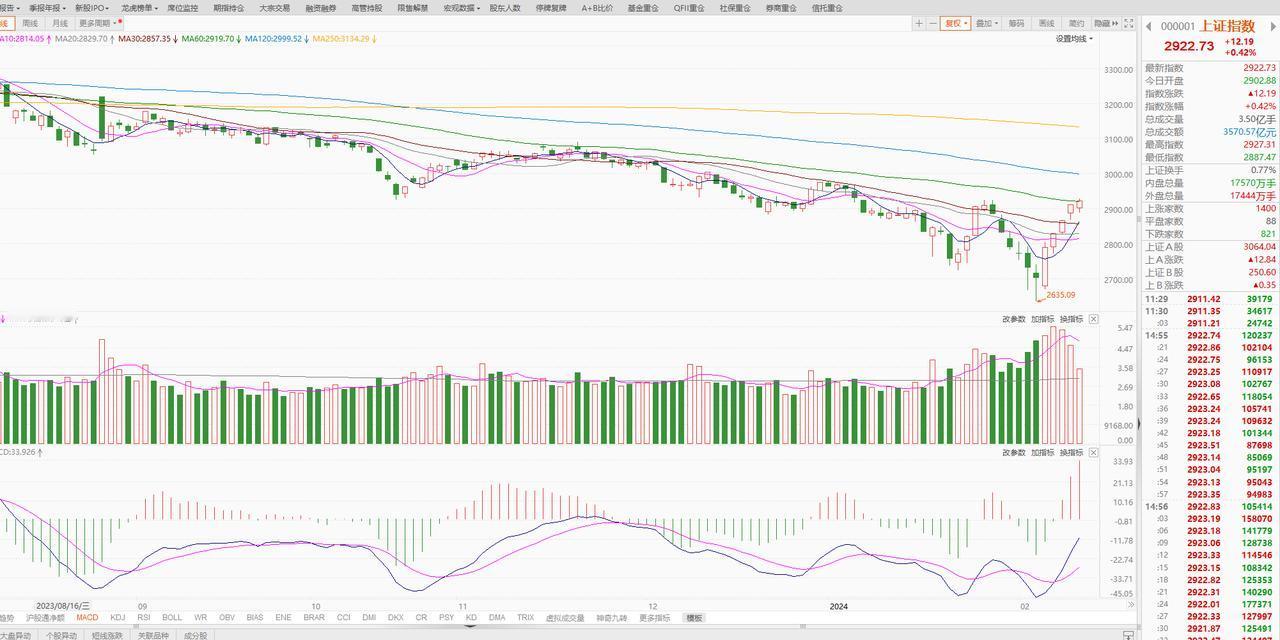Select the OBV indicator tab

(x=227, y=618)
